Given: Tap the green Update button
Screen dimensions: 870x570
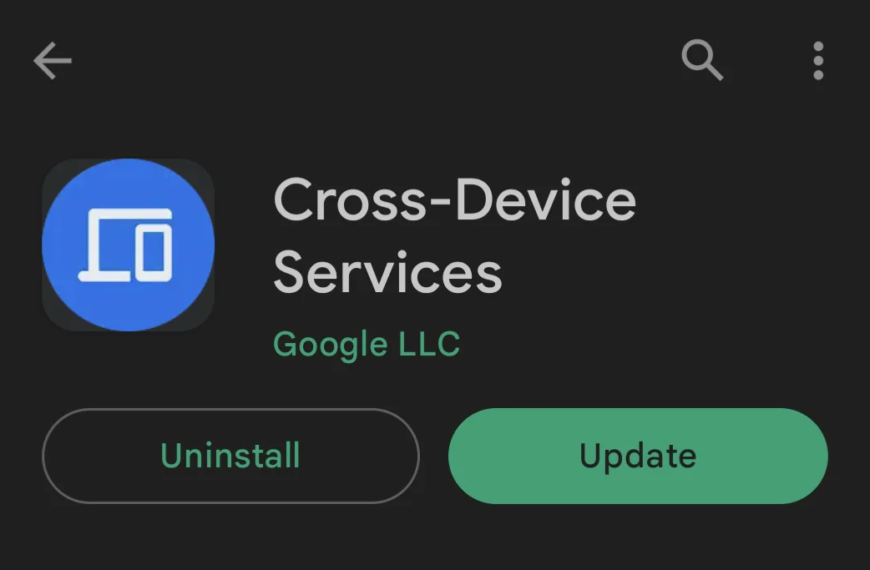Looking at the screenshot, I should (x=638, y=456).
